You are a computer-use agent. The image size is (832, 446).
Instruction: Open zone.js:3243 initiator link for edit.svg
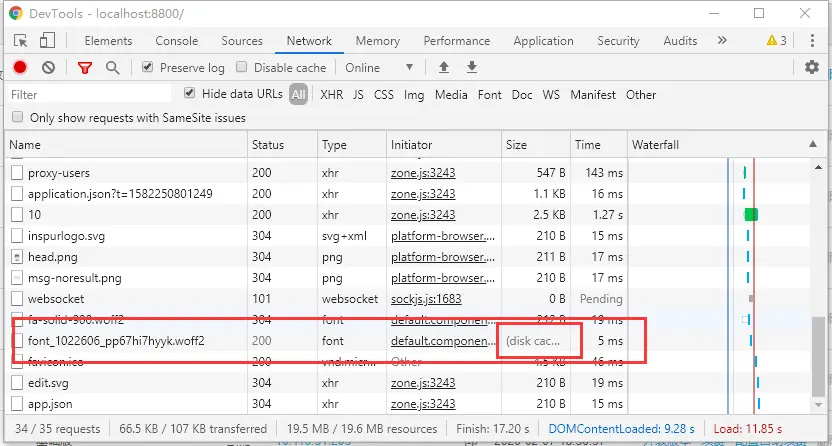tap(423, 383)
